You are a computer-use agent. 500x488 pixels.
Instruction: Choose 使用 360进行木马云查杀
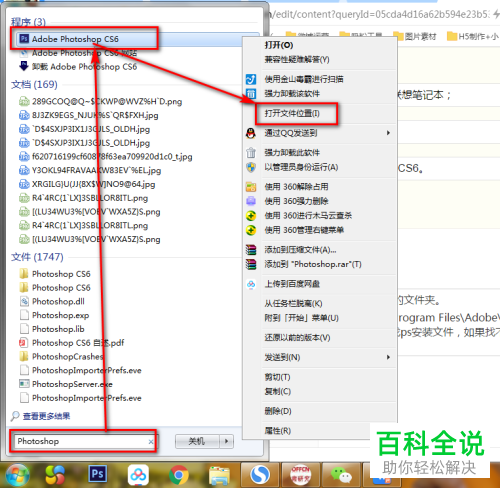tap(308, 216)
